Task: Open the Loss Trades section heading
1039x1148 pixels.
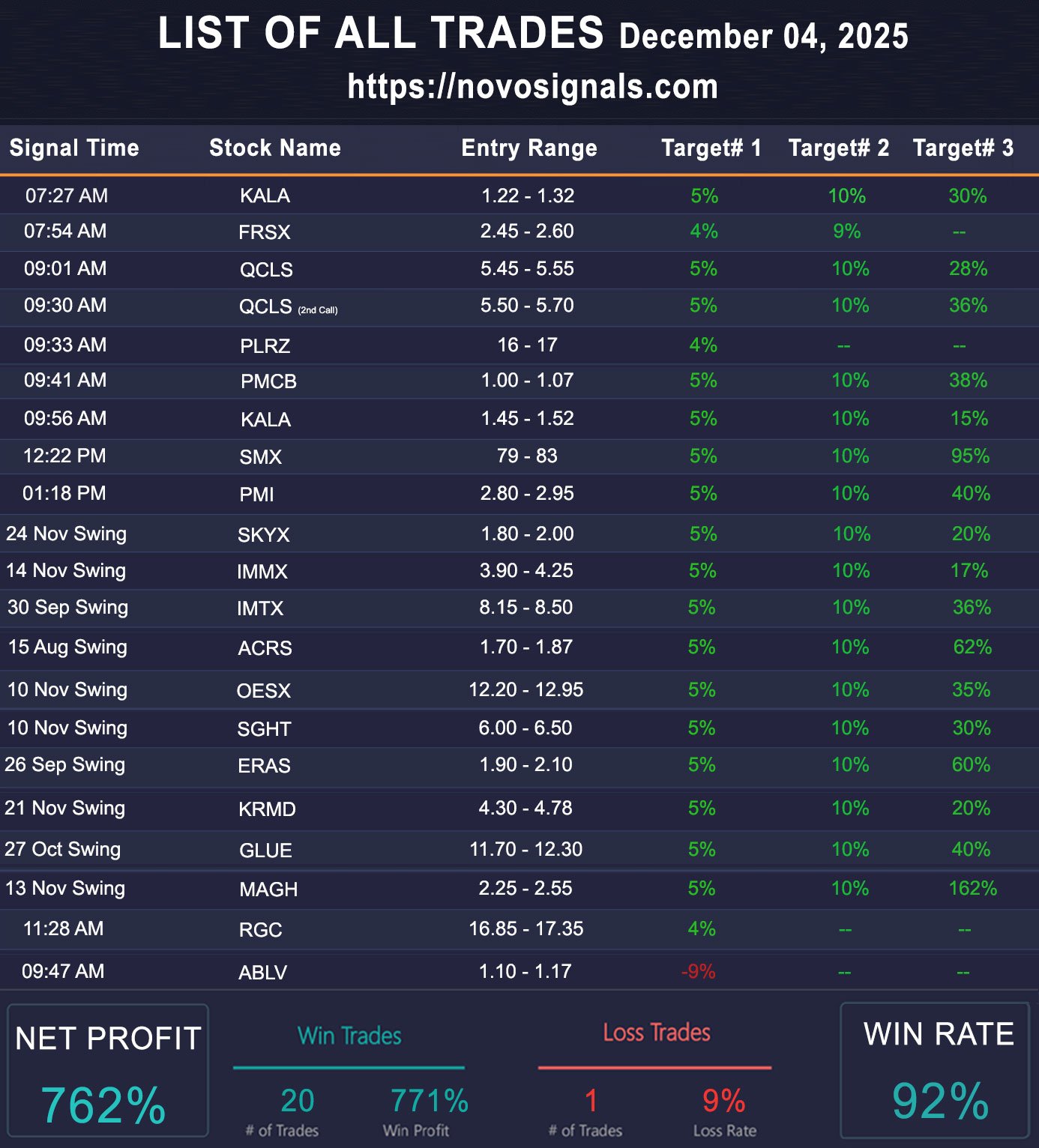Action: click(x=656, y=1033)
